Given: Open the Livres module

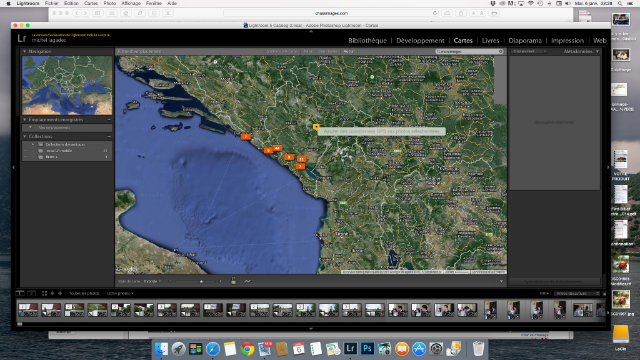Looking at the screenshot, I should point(490,40).
